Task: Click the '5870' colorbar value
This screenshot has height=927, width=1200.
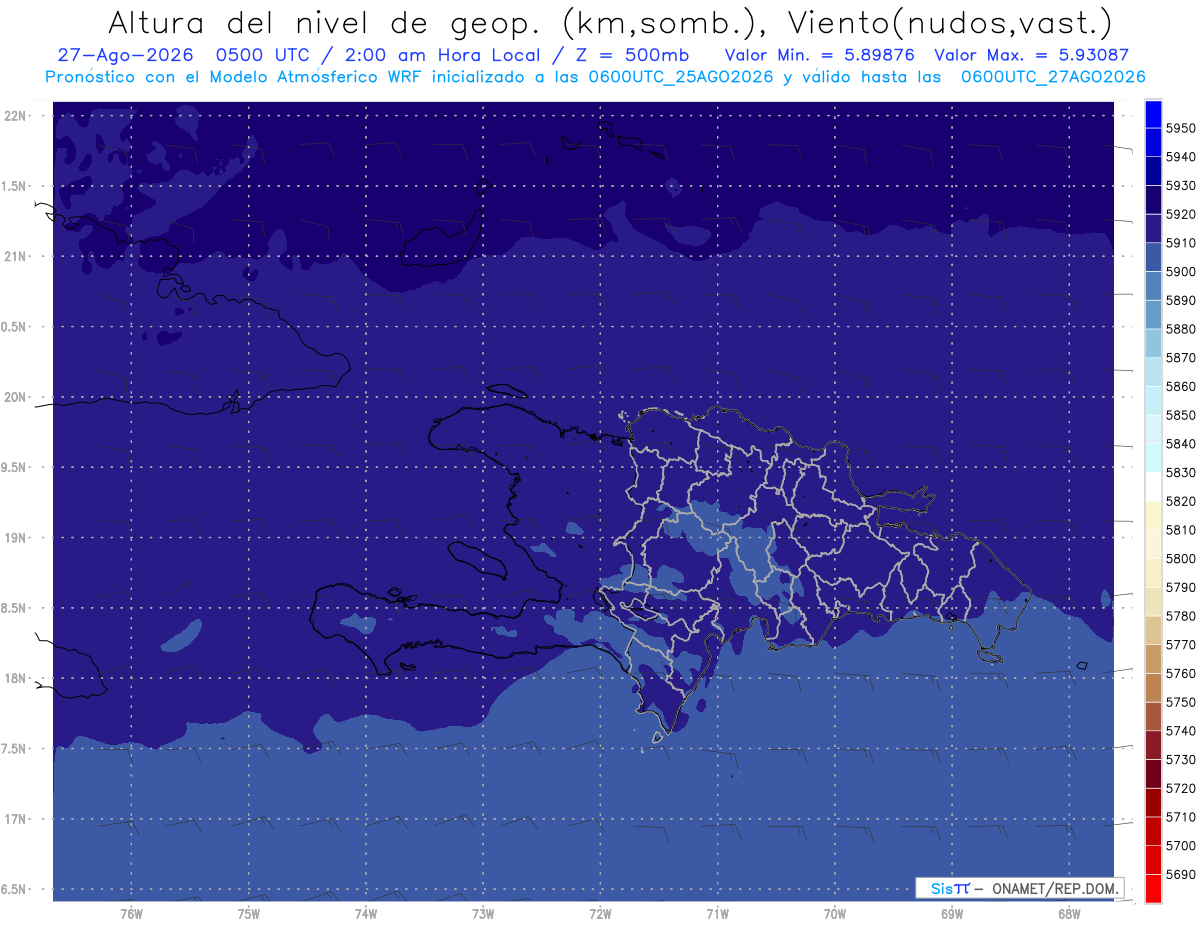Action: pos(1180,357)
